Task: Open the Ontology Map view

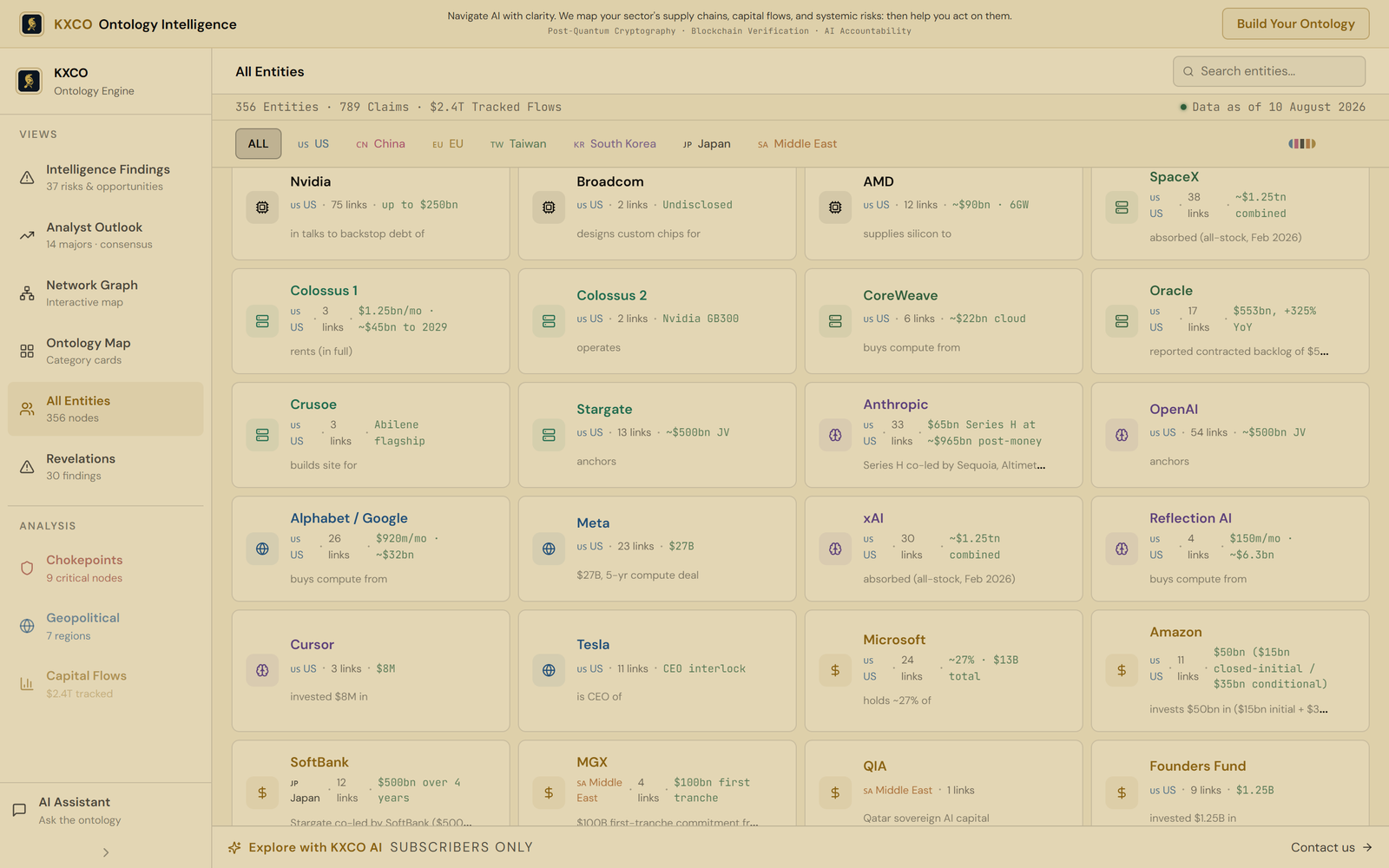Action: tap(106, 351)
